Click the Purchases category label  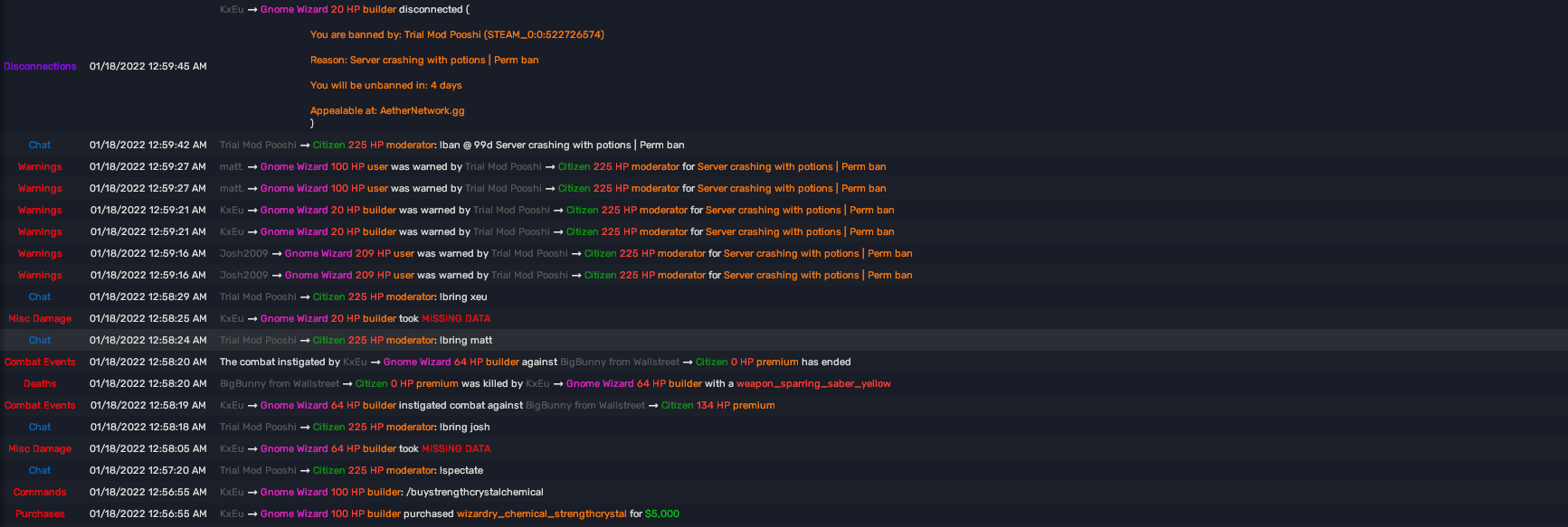pos(40,514)
